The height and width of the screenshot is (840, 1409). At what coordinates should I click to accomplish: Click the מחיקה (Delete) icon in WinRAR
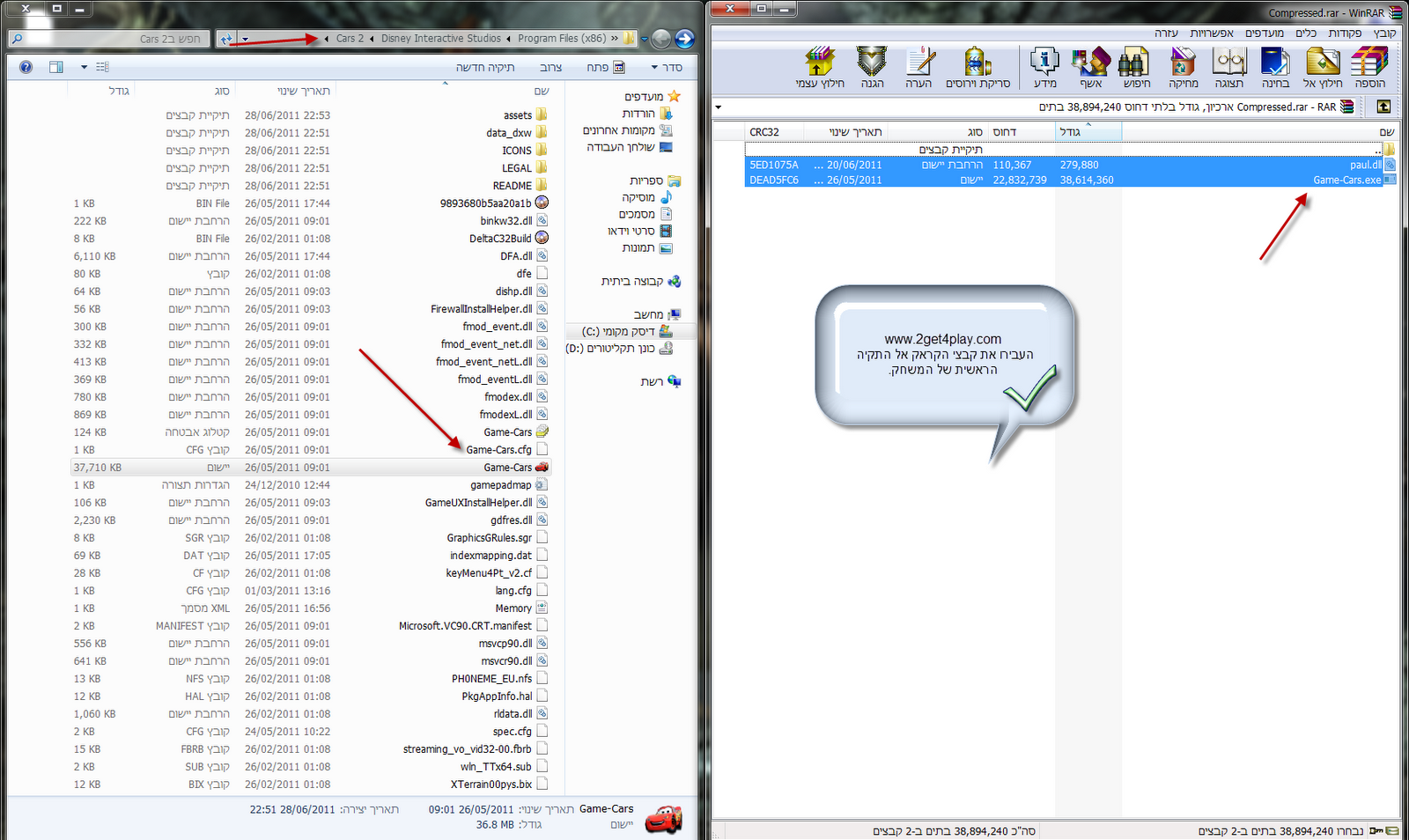pyautogui.click(x=1183, y=67)
